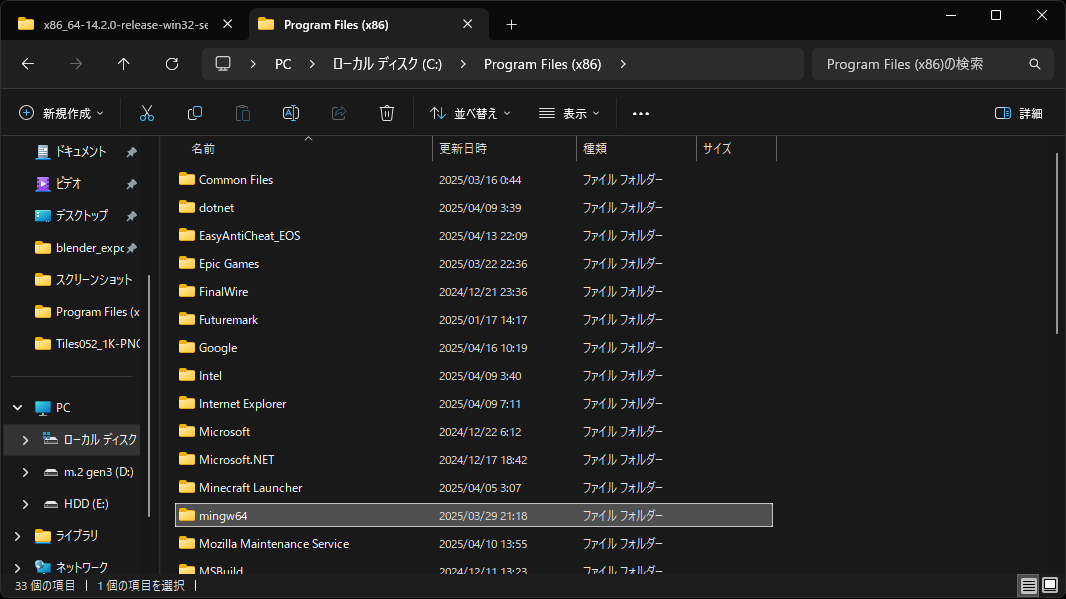Click the Paste clipboard icon
Image resolution: width=1066 pixels, height=599 pixels.
[243, 114]
